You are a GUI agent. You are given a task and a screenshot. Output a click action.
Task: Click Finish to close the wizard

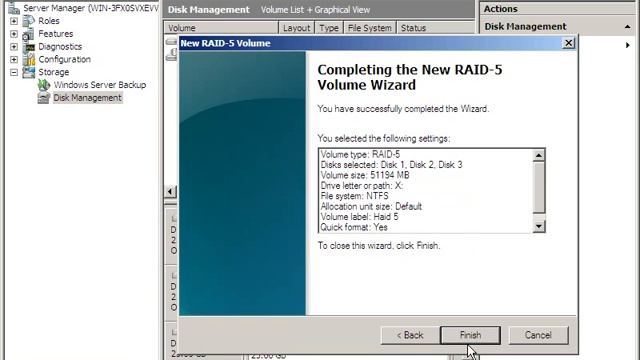click(470, 335)
